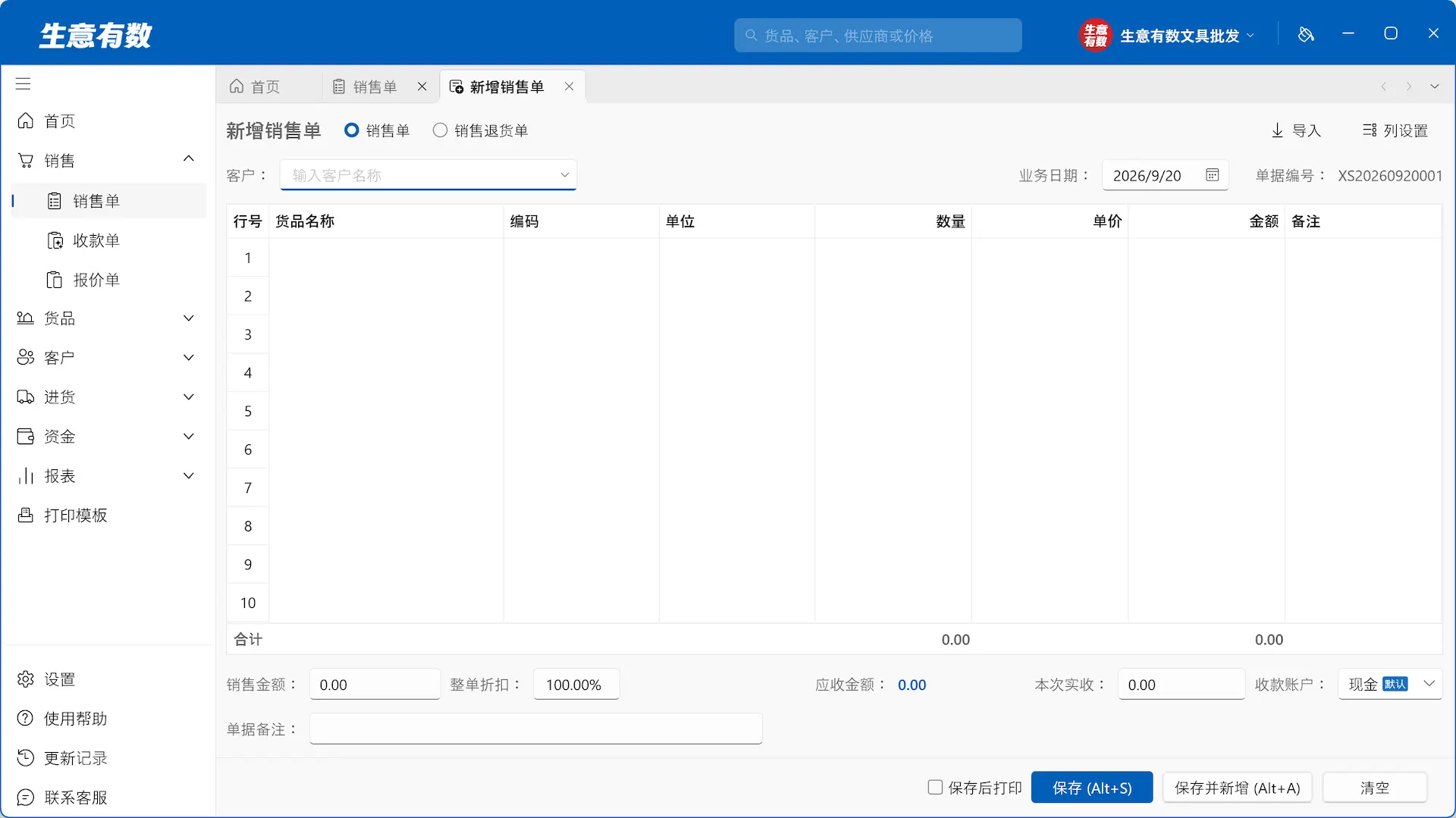Switch to the 销售单 tab

375,87
